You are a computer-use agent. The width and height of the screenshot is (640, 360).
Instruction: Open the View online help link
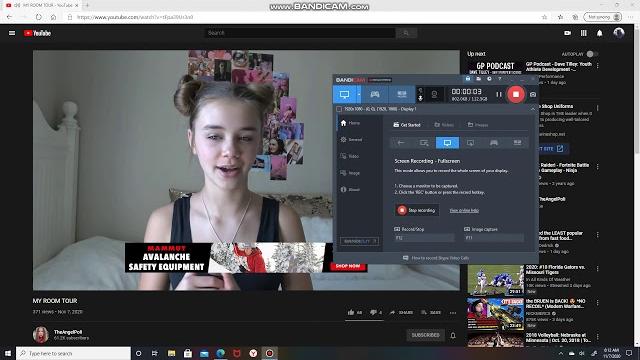(464, 211)
